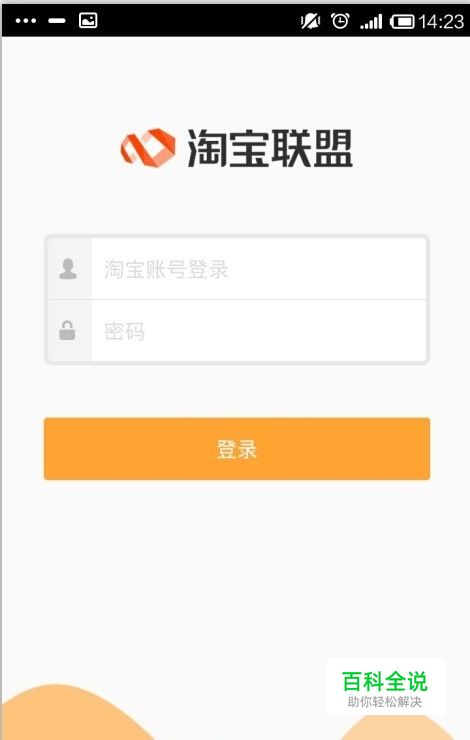Tap the muted vibrate icon in status bar
Viewport: 470px width, 740px height.
pyautogui.click(x=310, y=21)
